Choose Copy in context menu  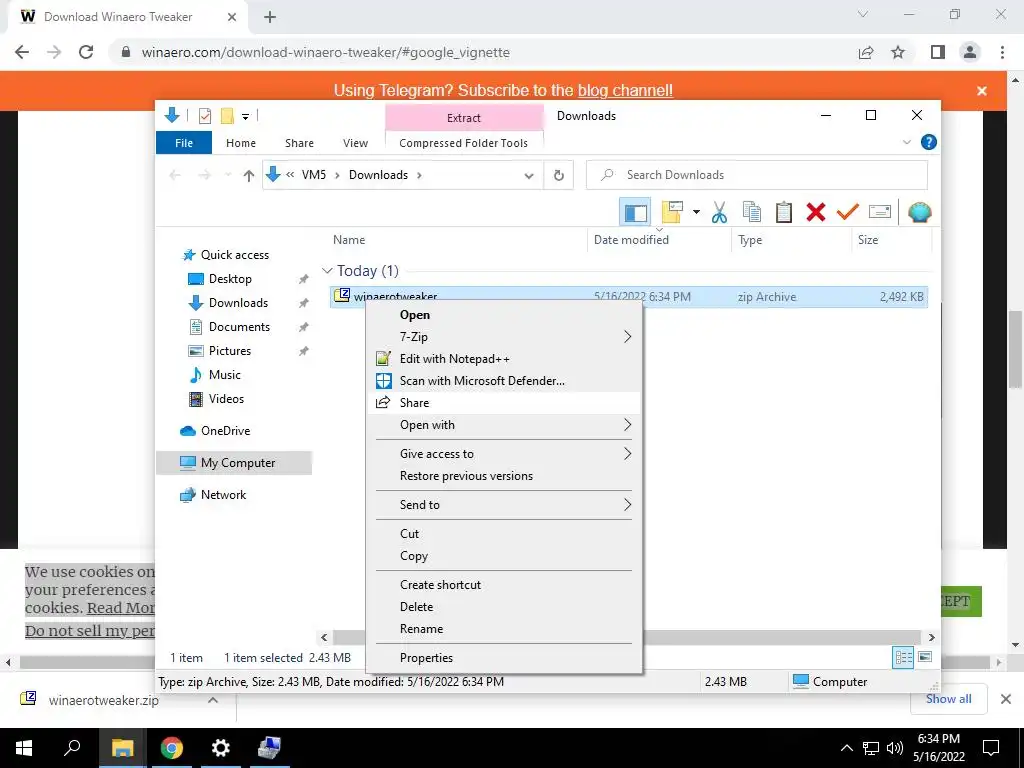504,556
